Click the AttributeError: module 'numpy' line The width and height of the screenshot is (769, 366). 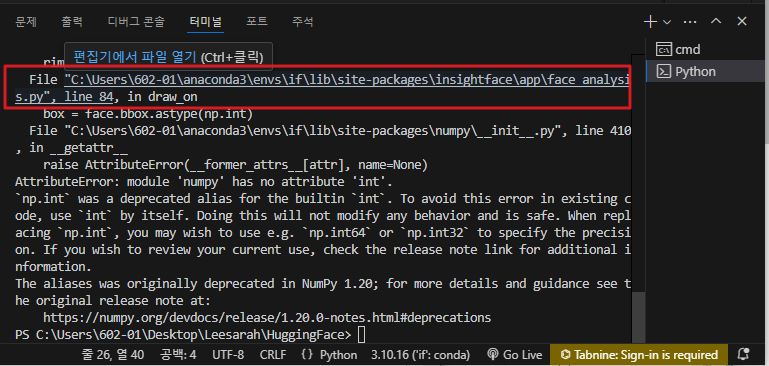pos(204,182)
